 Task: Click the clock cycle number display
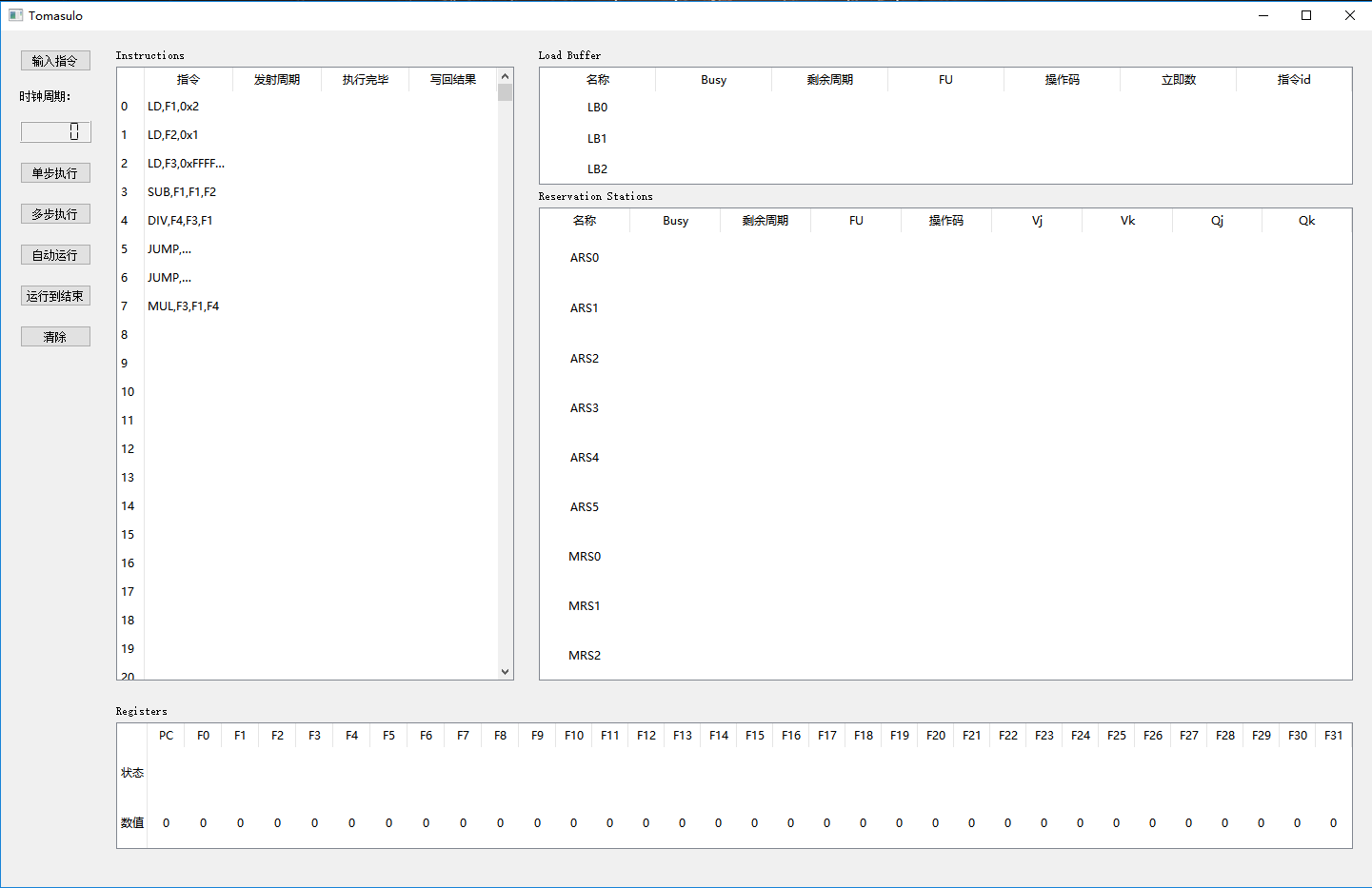click(56, 132)
